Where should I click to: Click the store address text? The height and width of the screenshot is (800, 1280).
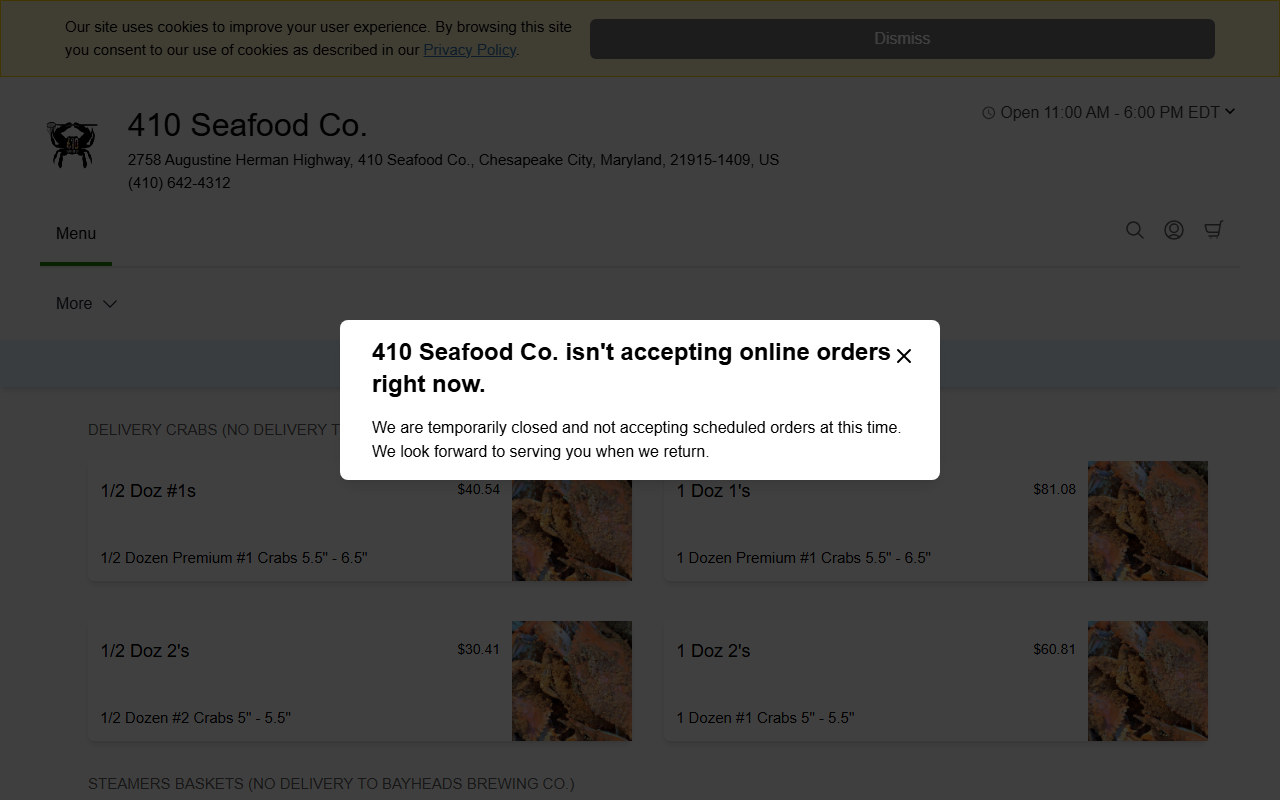tap(453, 160)
